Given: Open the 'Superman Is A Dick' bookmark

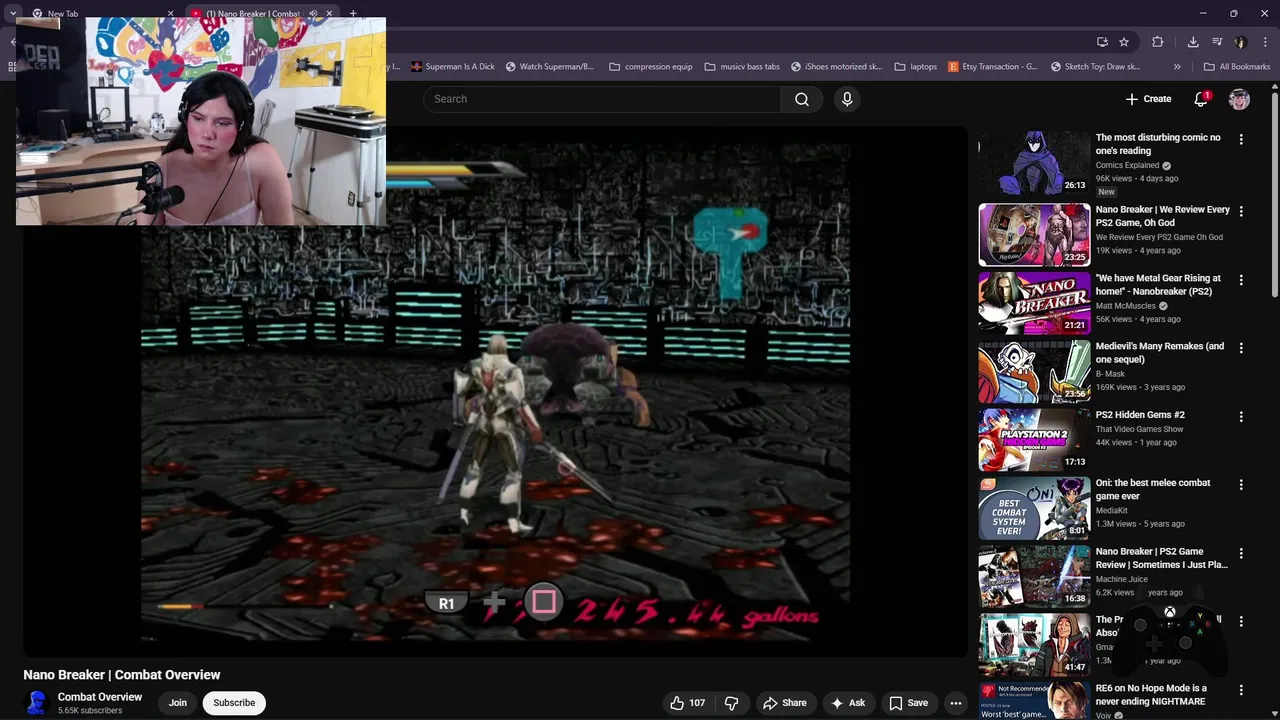Looking at the screenshot, I should [x=453, y=67].
